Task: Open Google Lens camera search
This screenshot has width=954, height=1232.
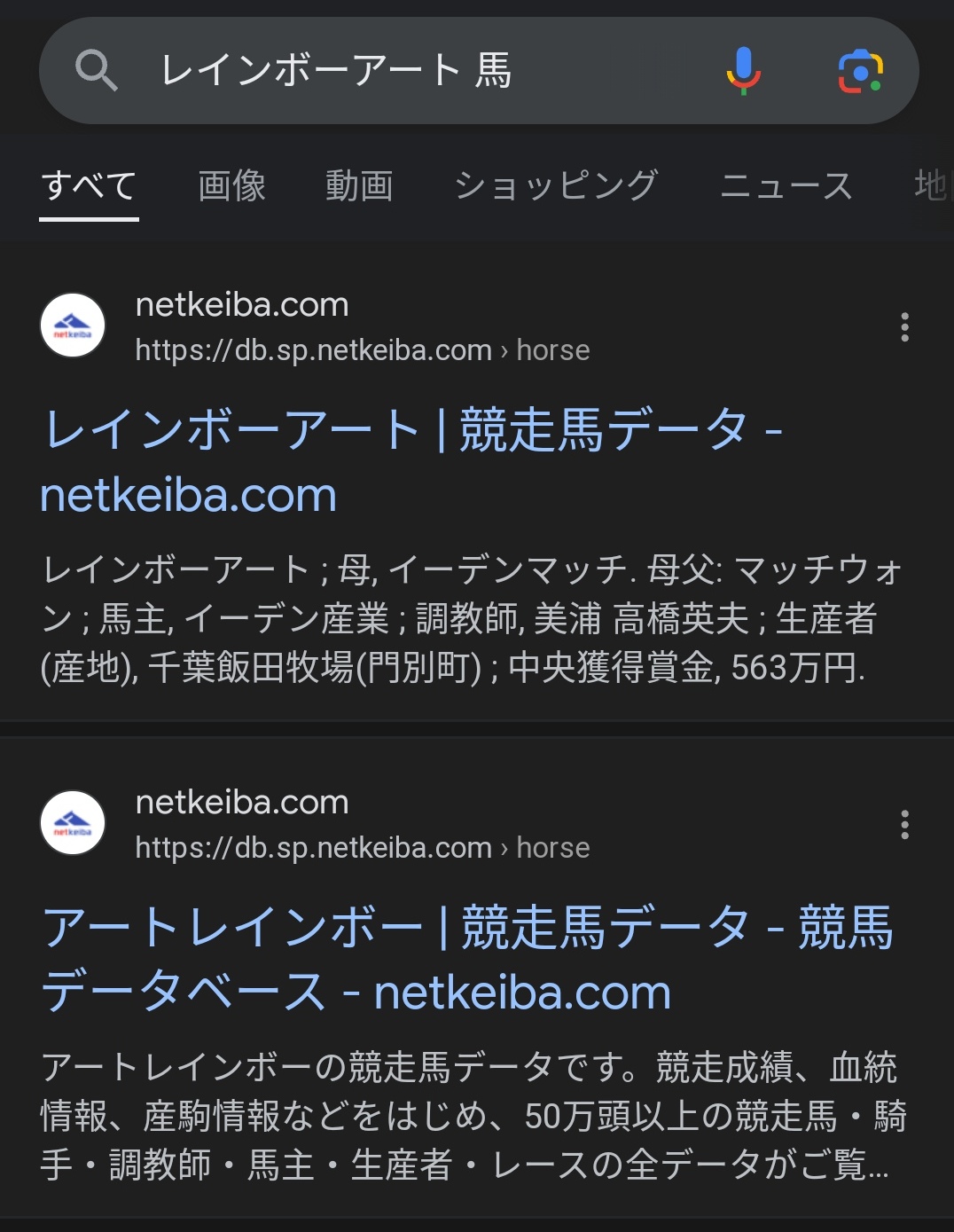Action: 859,71
